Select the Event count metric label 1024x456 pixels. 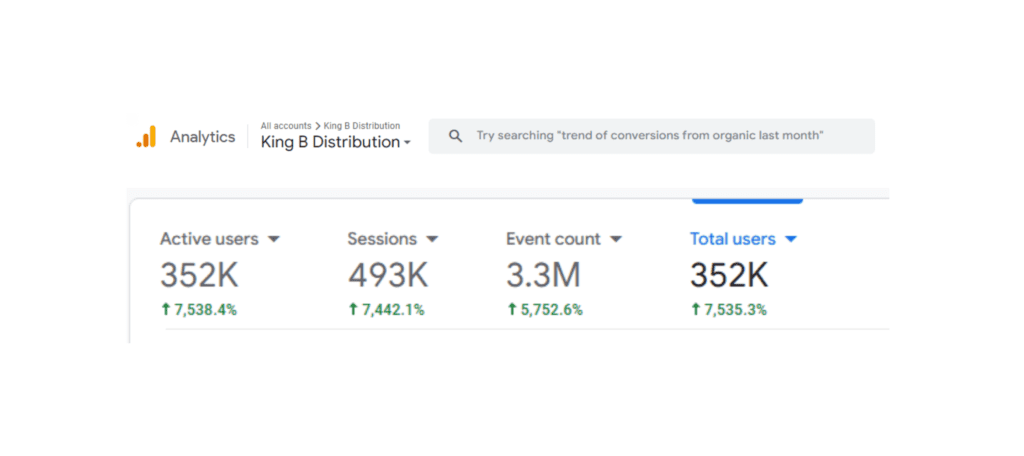(553, 239)
